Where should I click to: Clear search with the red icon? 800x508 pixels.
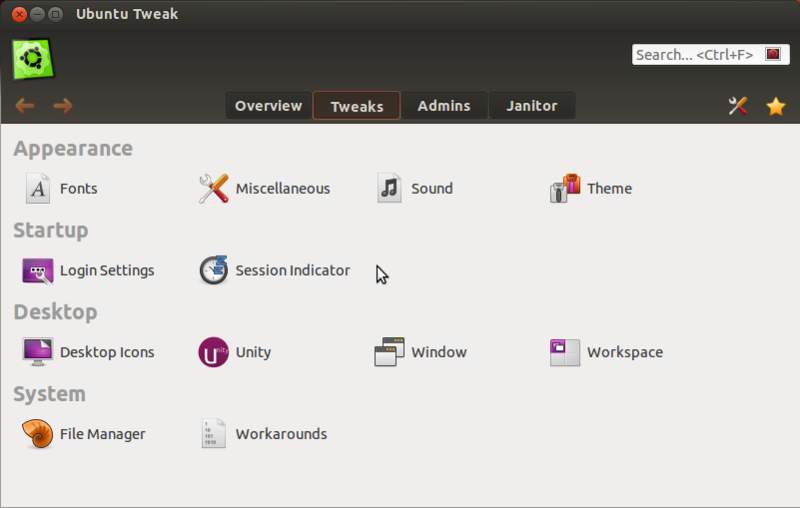[x=773, y=54]
